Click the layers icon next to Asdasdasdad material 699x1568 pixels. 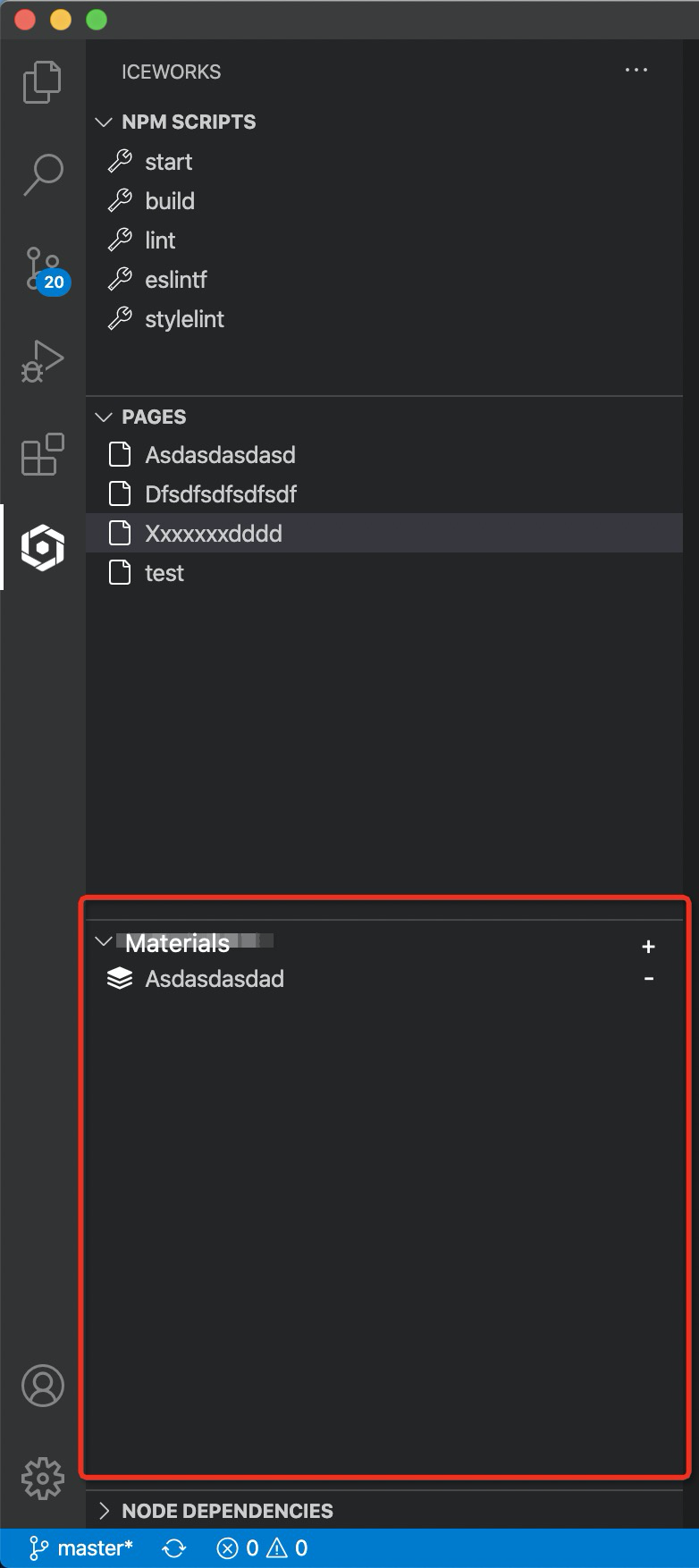122,978
